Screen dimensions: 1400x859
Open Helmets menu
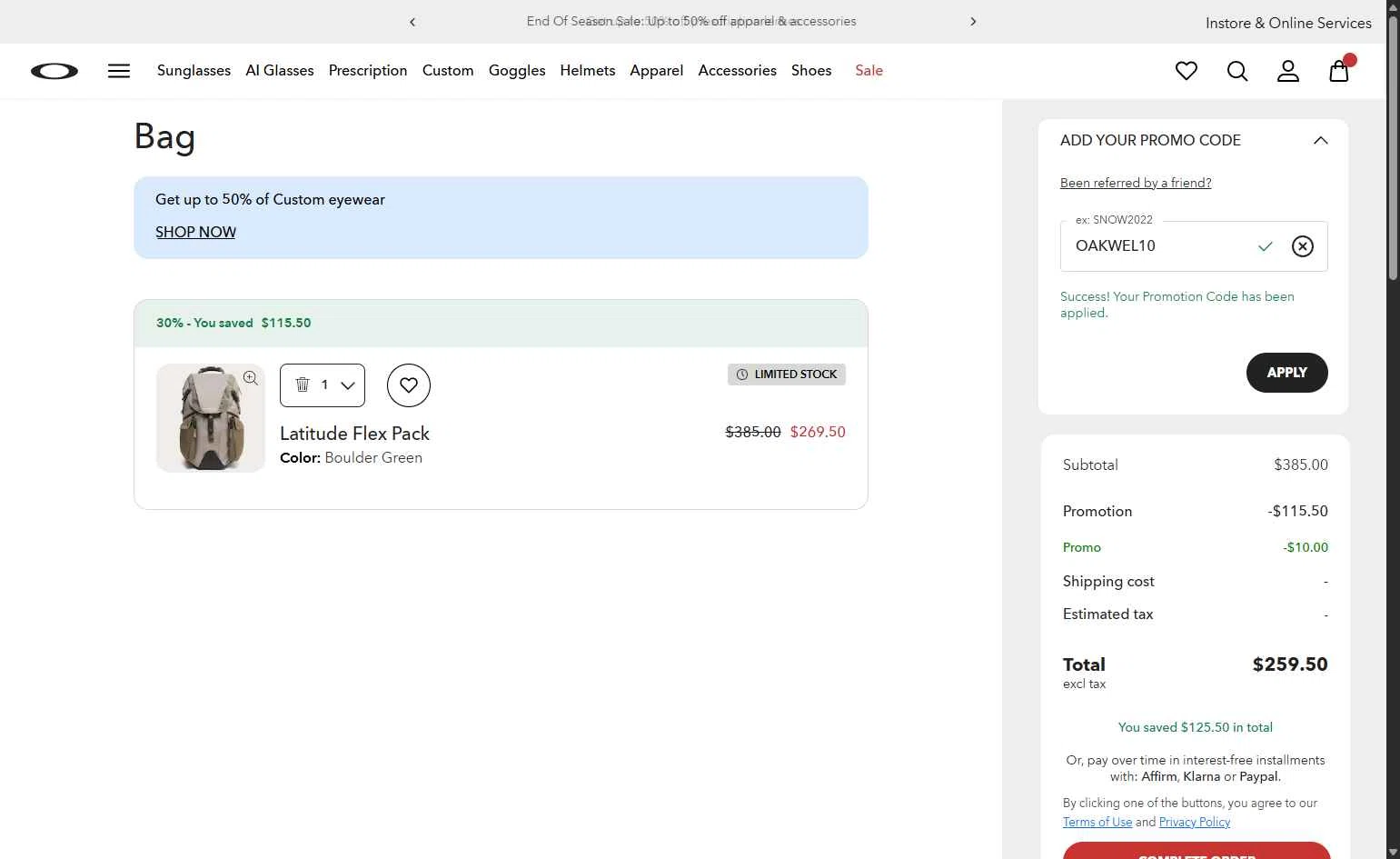588,71
